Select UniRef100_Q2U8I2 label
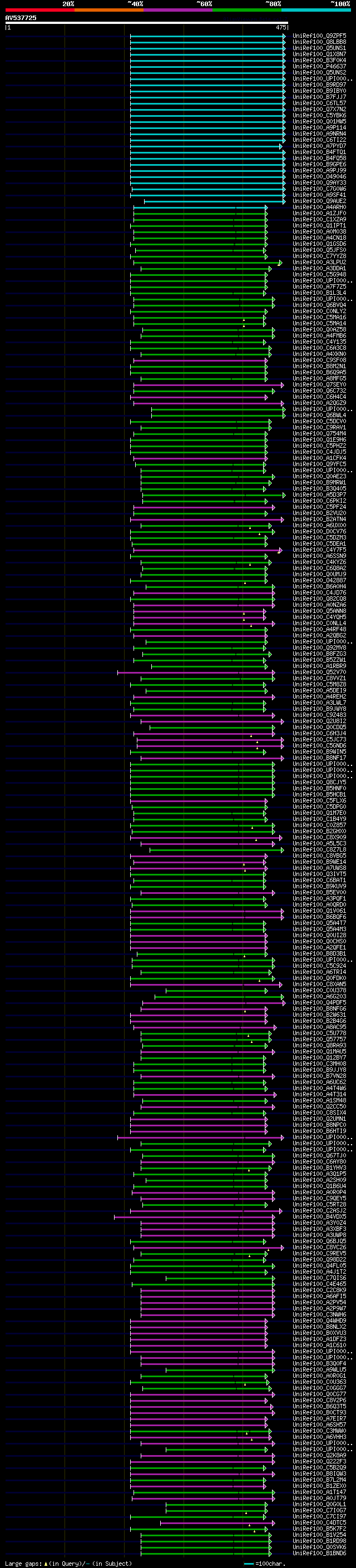Image resolution: width=356 pixels, height=1568 pixels. [319, 721]
